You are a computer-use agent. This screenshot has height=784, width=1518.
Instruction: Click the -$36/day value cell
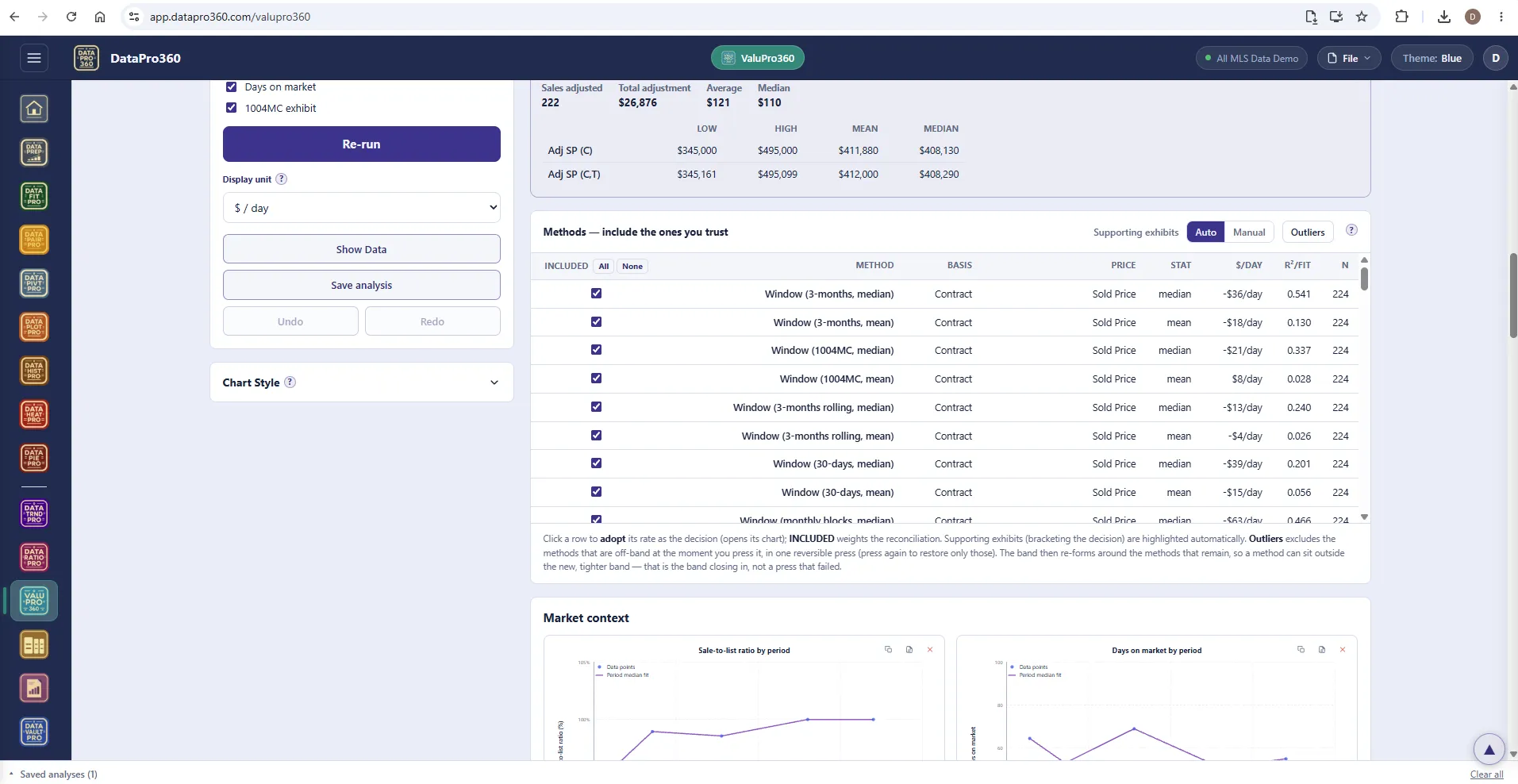pyautogui.click(x=1242, y=294)
